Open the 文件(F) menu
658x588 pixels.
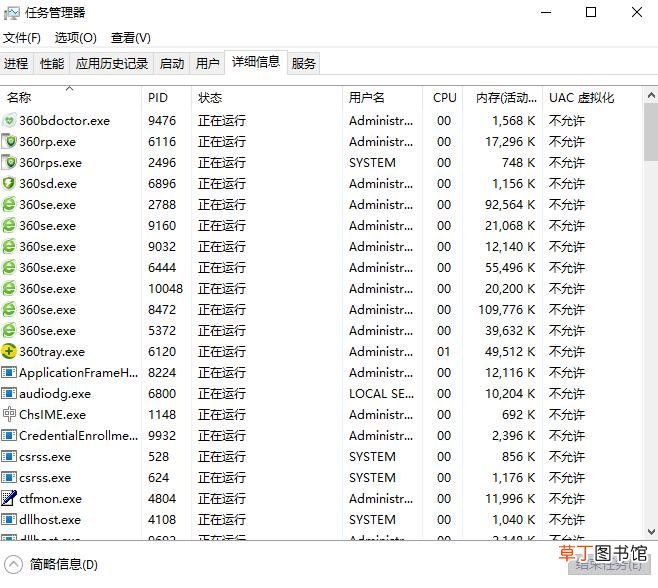click(x=22, y=38)
